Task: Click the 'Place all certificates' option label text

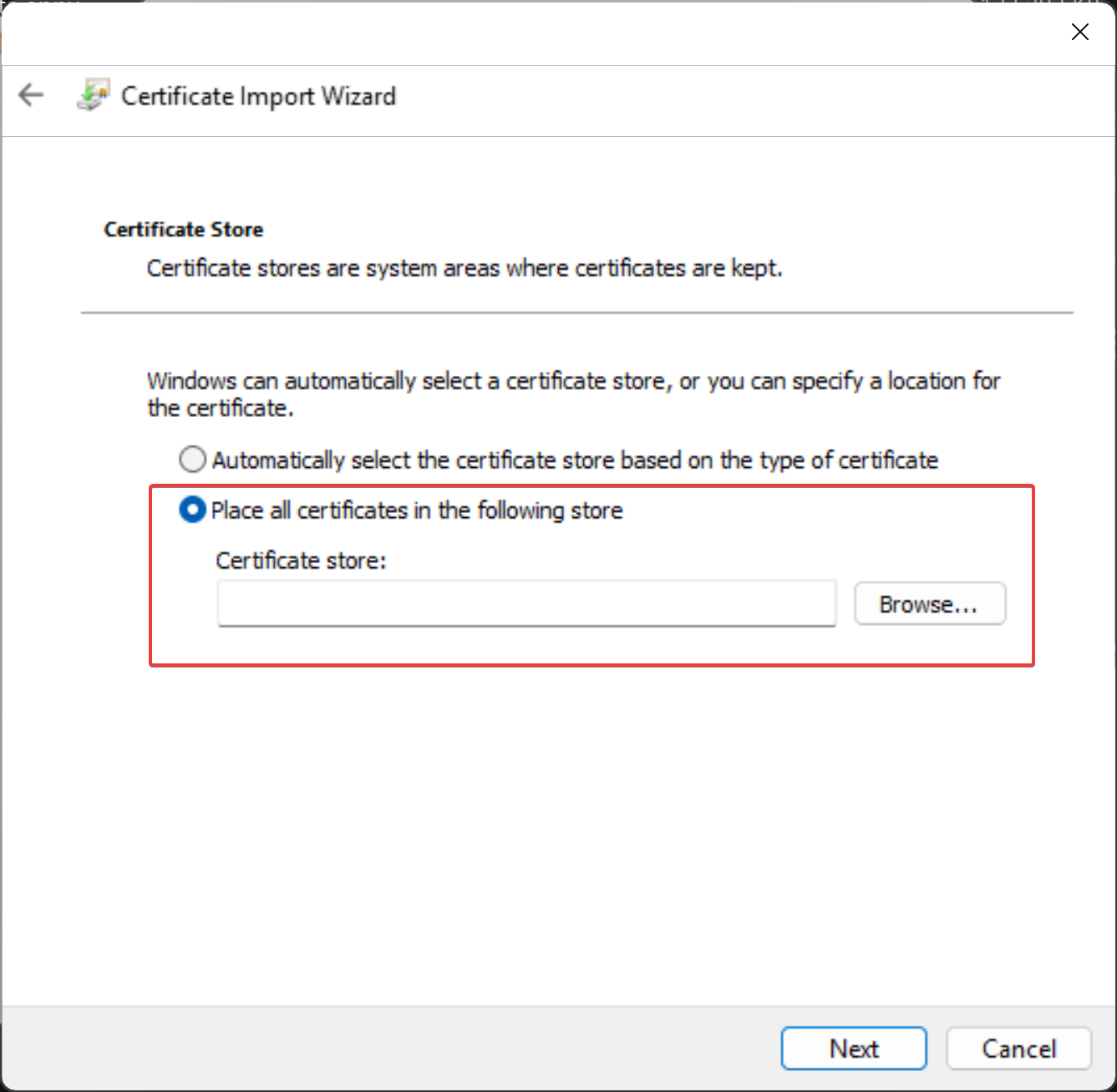Action: pos(417,510)
